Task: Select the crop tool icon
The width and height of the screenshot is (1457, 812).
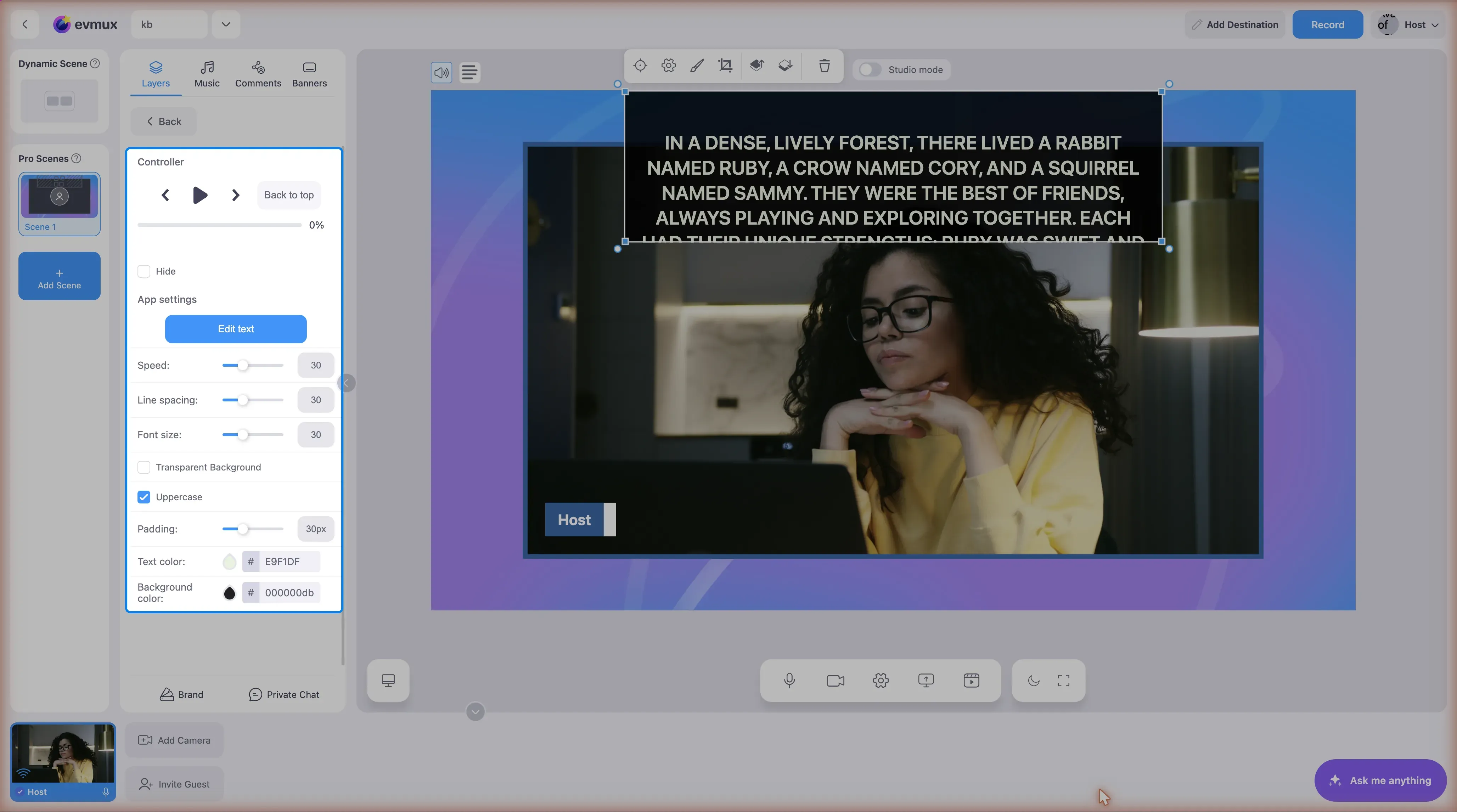Action: click(725, 66)
